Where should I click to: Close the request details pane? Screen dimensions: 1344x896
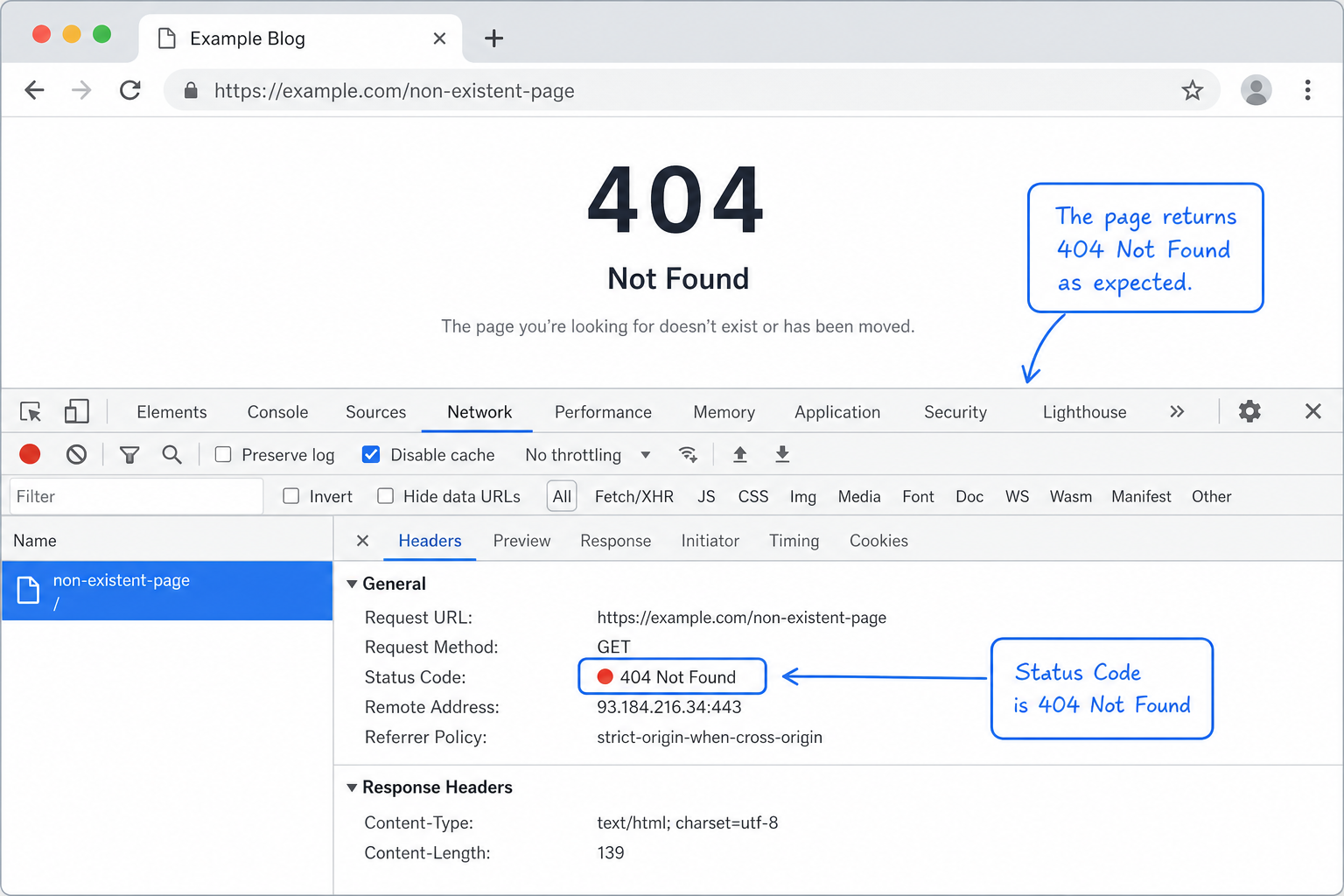pyautogui.click(x=362, y=541)
